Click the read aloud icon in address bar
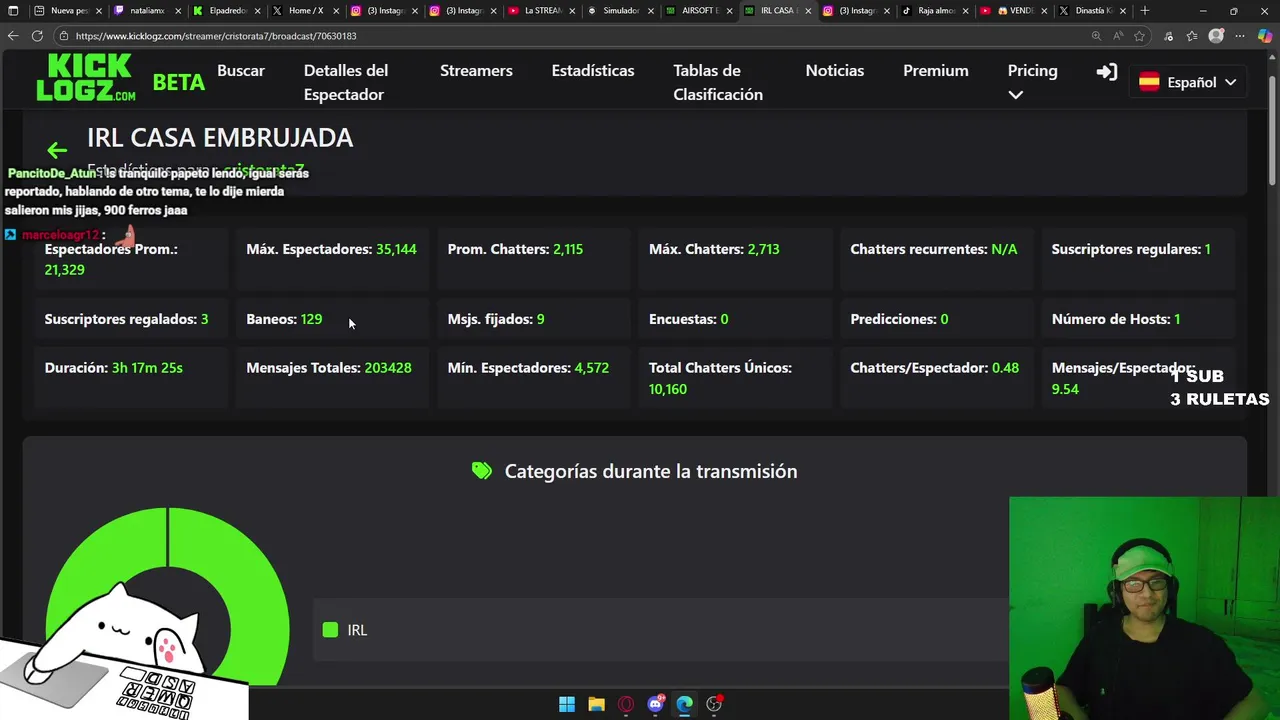 1118,36
